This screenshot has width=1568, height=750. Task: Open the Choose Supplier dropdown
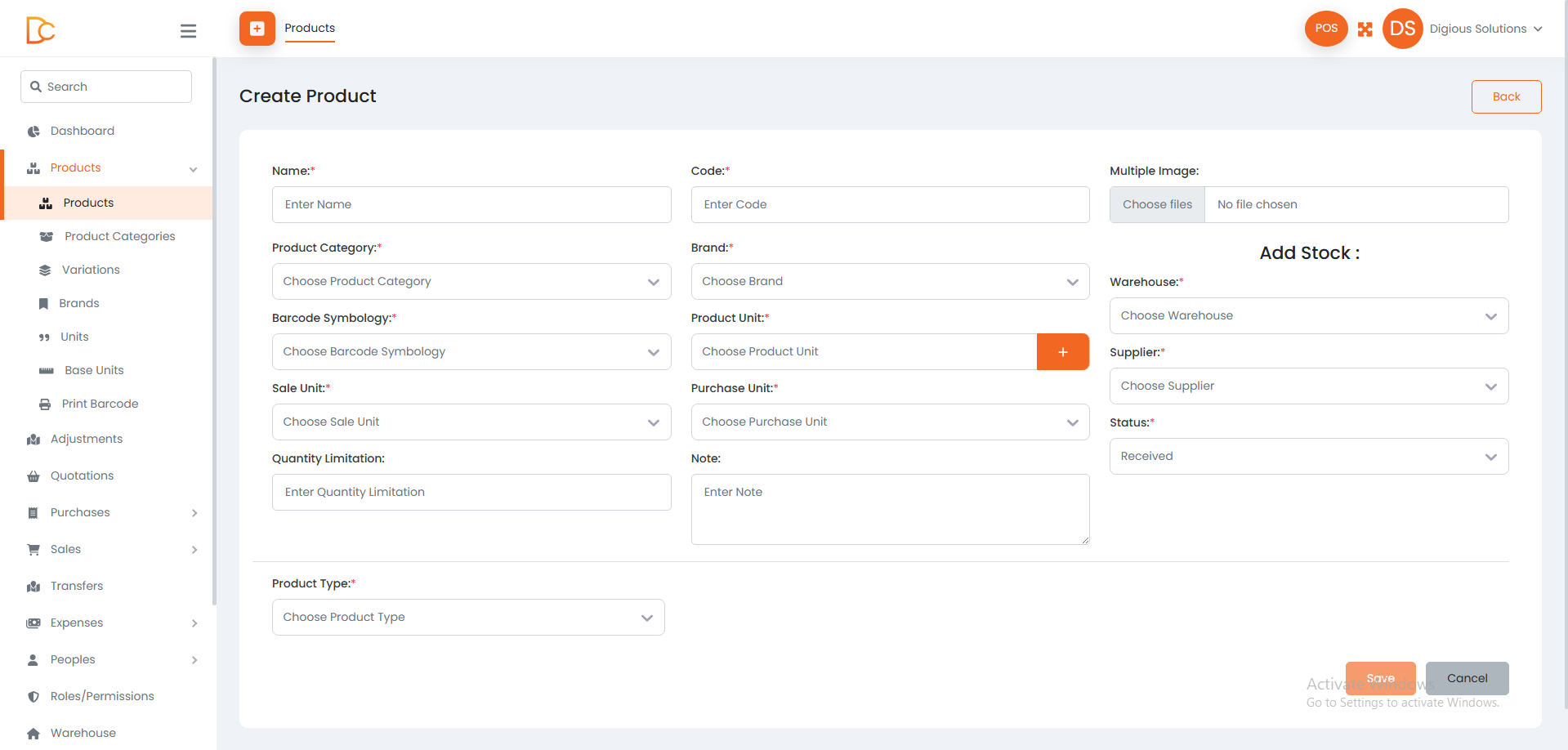(x=1309, y=386)
